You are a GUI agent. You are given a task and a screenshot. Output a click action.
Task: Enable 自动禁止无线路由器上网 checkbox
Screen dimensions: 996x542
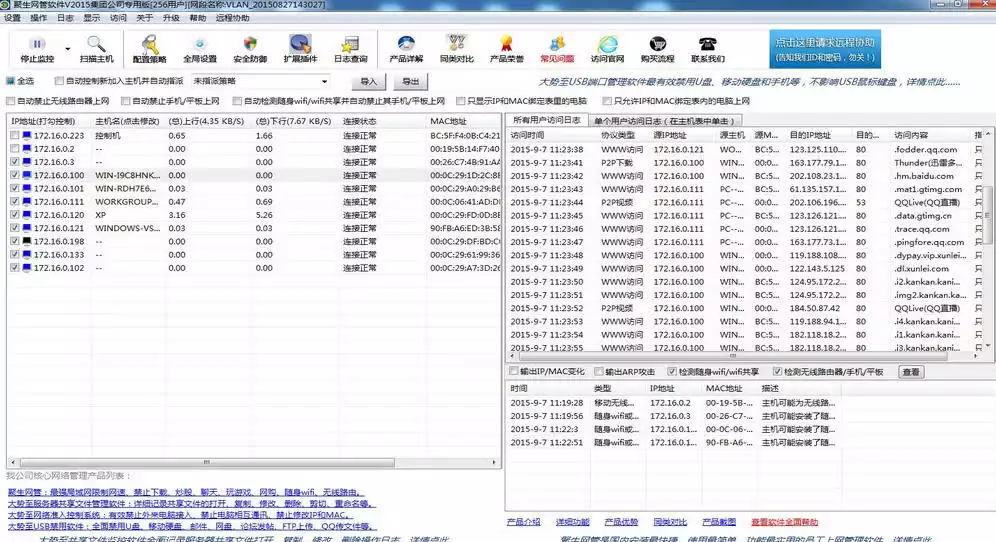click(x=11, y=100)
